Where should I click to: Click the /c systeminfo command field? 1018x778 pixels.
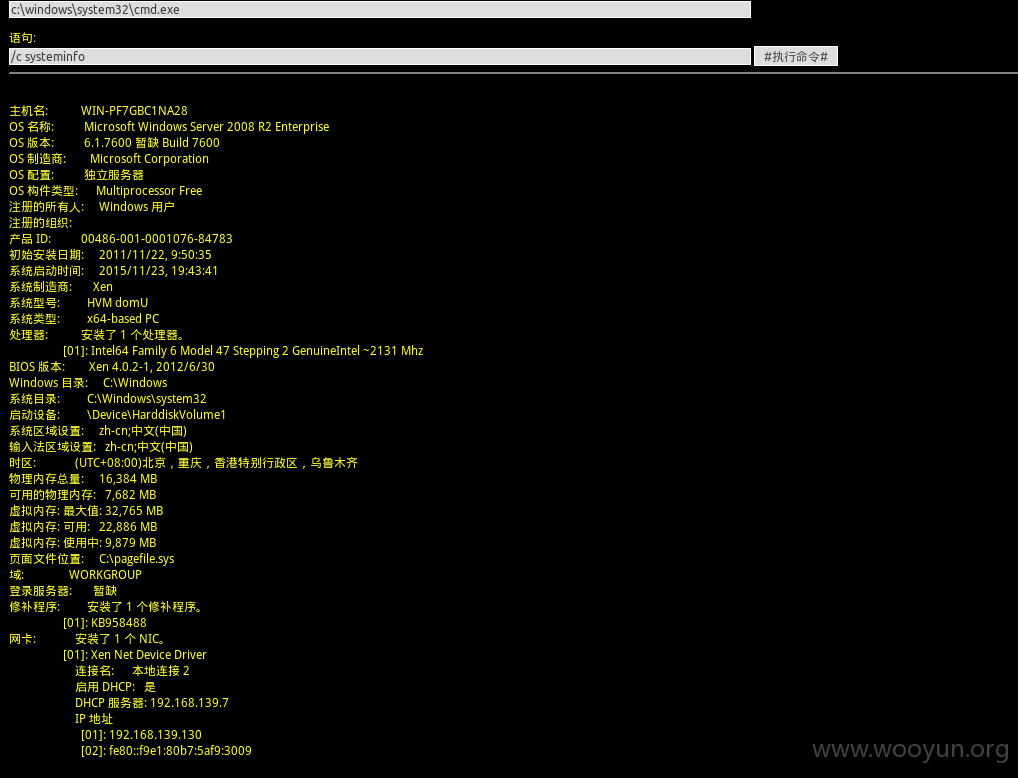(380, 56)
